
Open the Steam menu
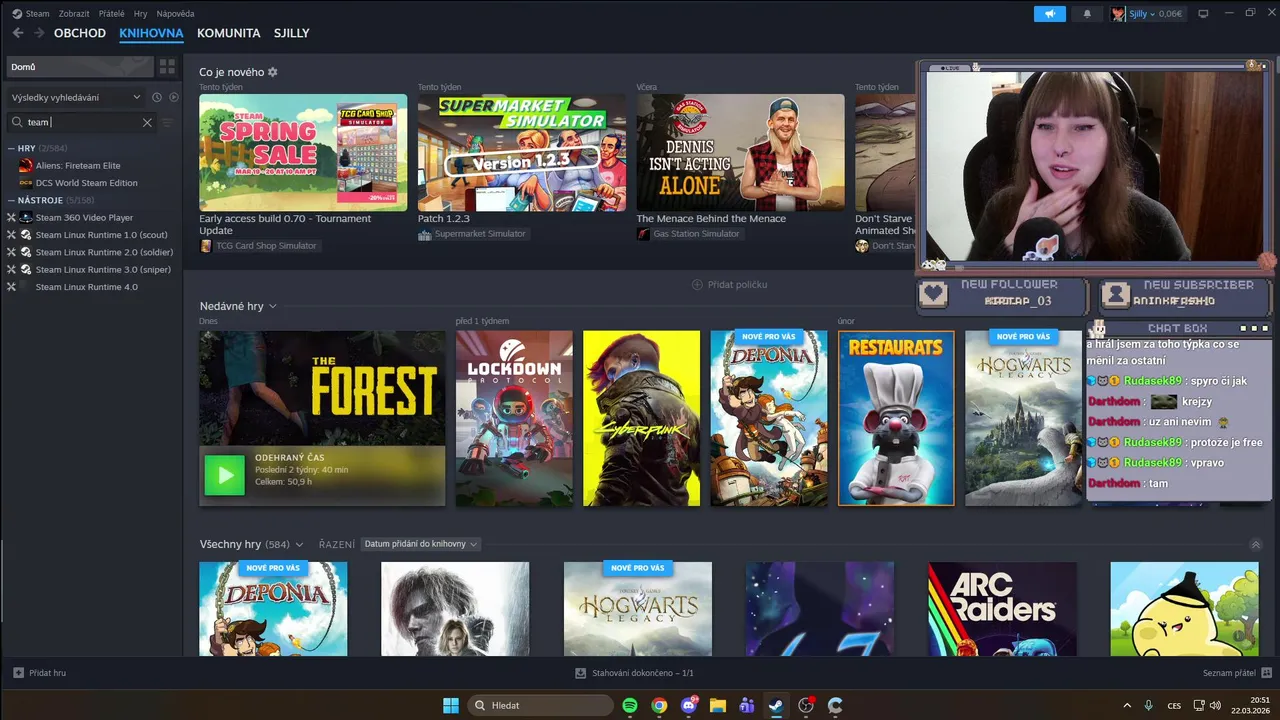[31, 14]
